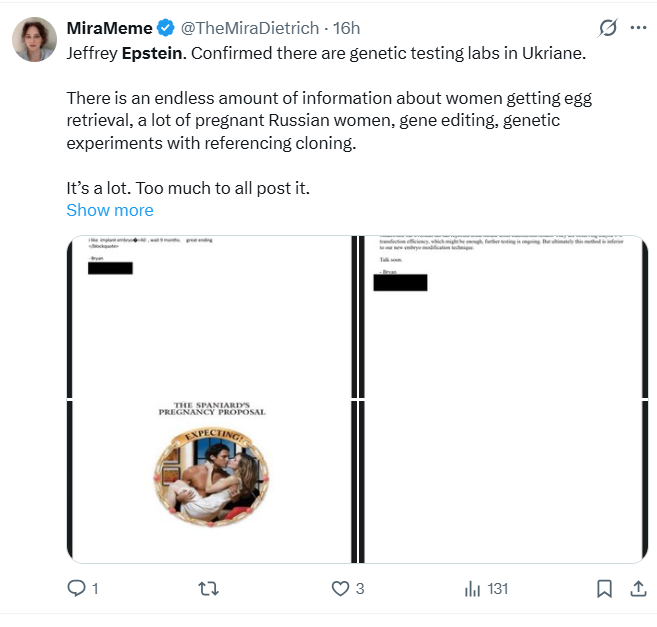Open the Spaniard's Pregnancy Proposal book cover image
Viewport: 657px width, 627px height.
209,481
